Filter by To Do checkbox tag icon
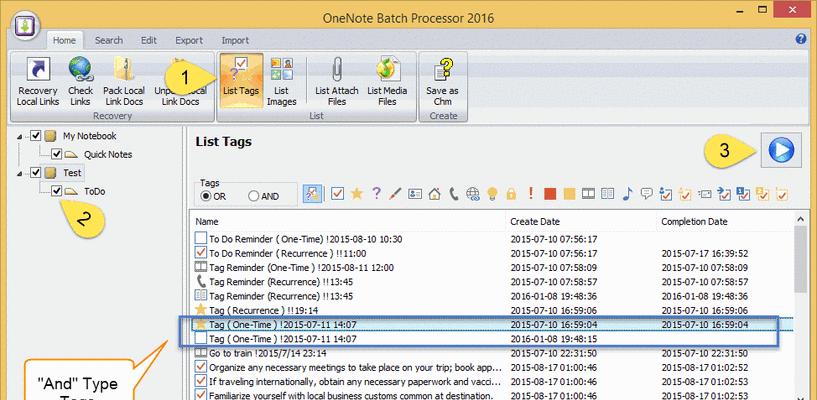 338,194
